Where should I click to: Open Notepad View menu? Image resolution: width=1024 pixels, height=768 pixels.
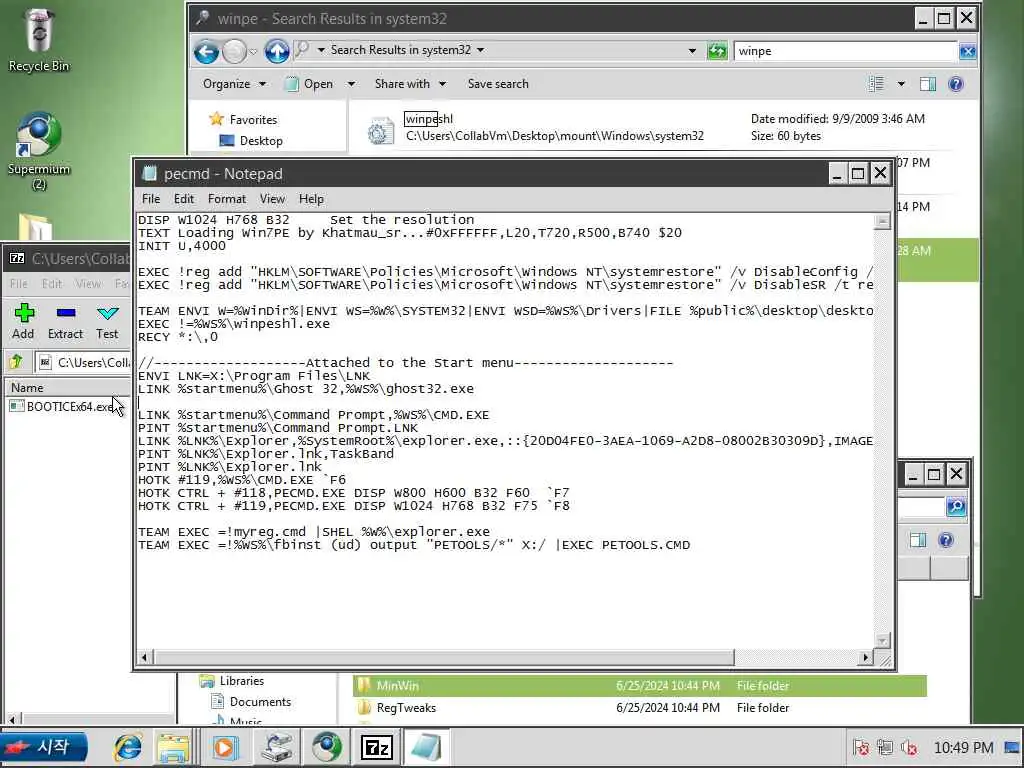pyautogui.click(x=272, y=199)
